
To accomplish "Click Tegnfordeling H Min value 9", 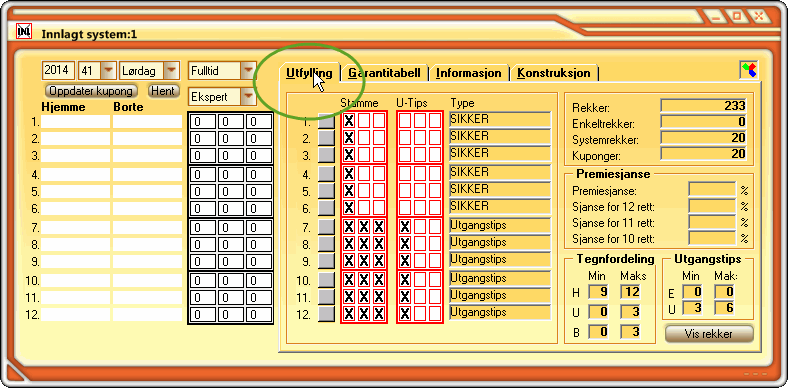I will tap(599, 292).
